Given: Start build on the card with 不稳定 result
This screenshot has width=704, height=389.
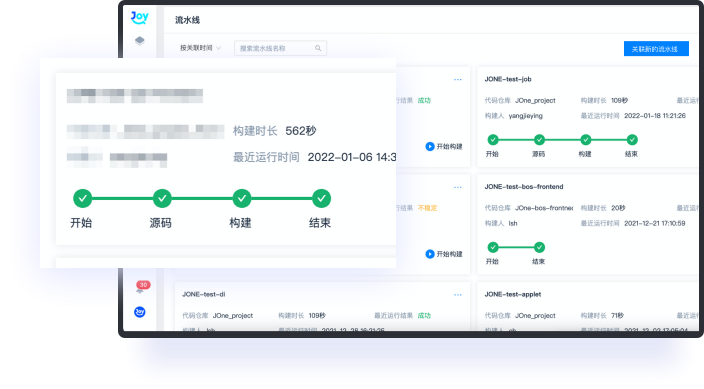Looking at the screenshot, I should pos(444,254).
